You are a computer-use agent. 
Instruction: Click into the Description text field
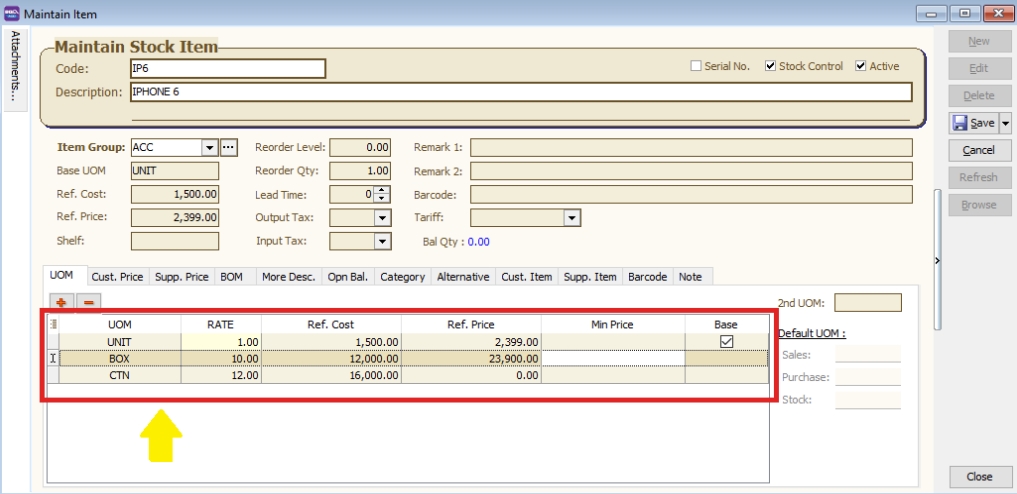(520, 92)
